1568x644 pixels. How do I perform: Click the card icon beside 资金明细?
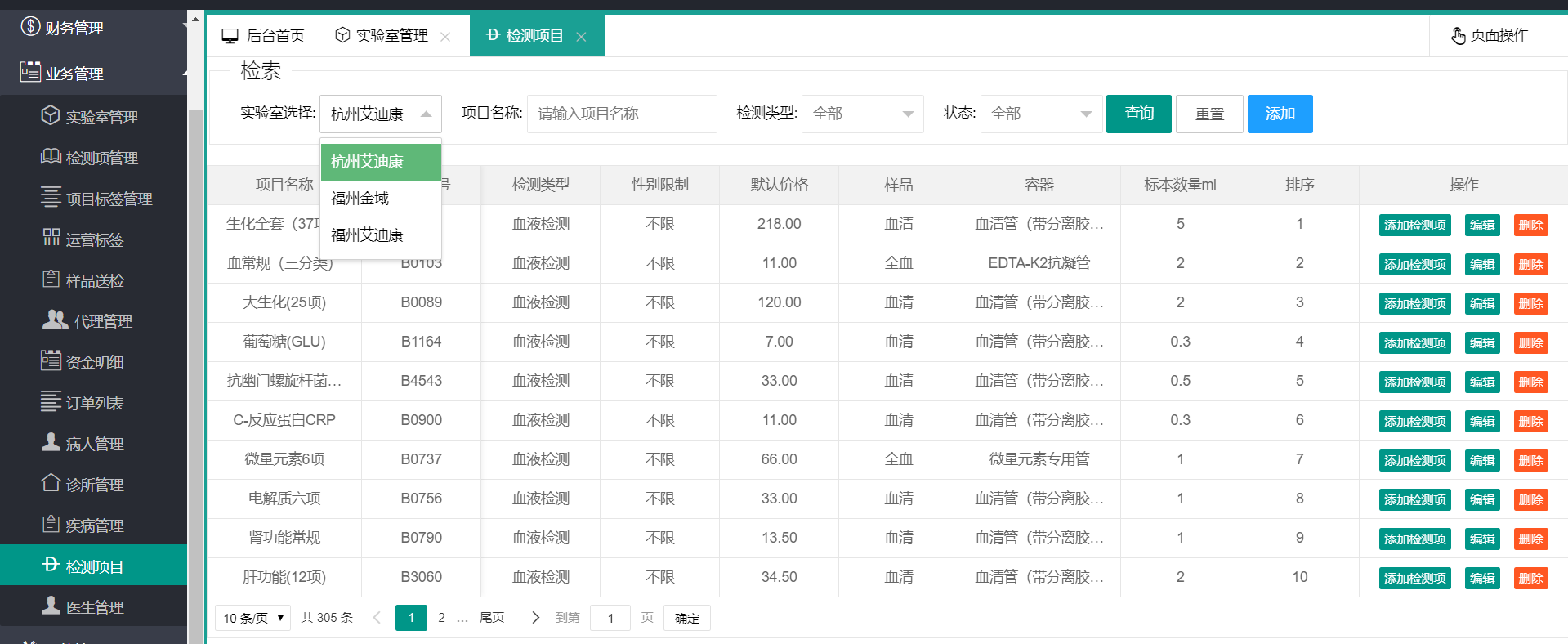pos(51,360)
